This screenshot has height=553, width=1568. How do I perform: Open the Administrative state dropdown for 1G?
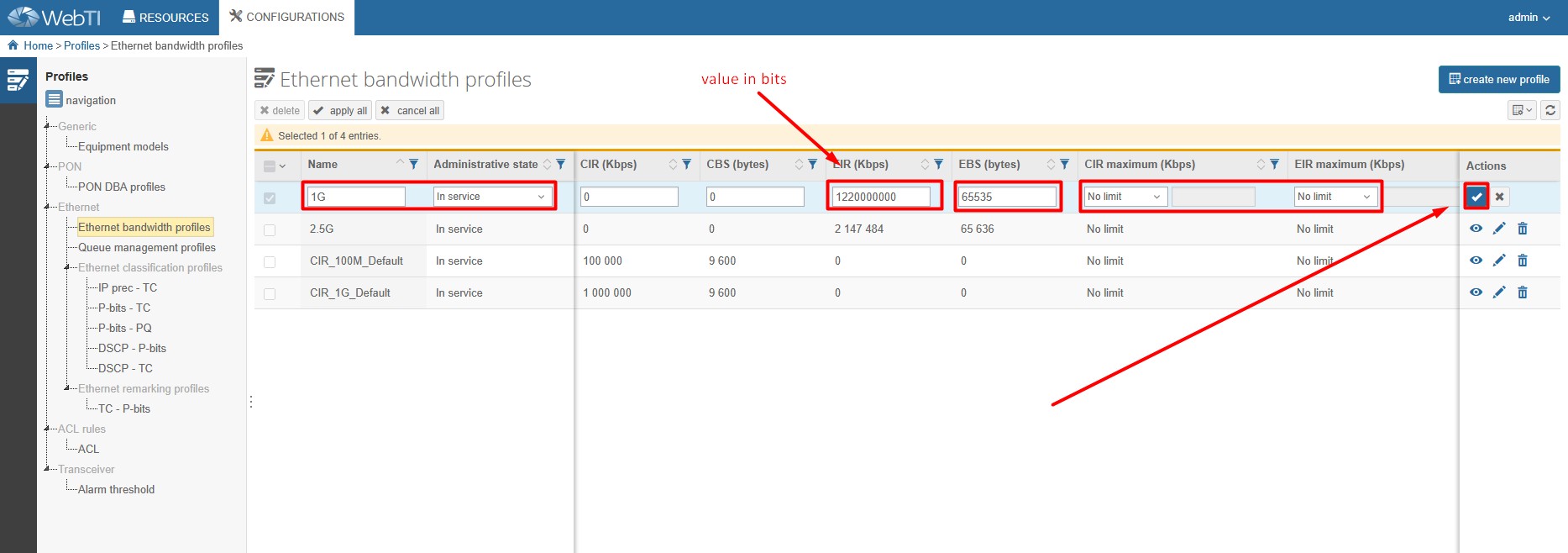pos(492,197)
